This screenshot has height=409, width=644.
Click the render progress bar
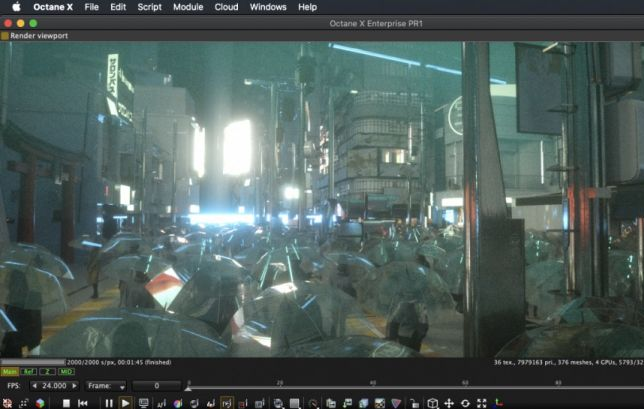[x=33, y=362]
